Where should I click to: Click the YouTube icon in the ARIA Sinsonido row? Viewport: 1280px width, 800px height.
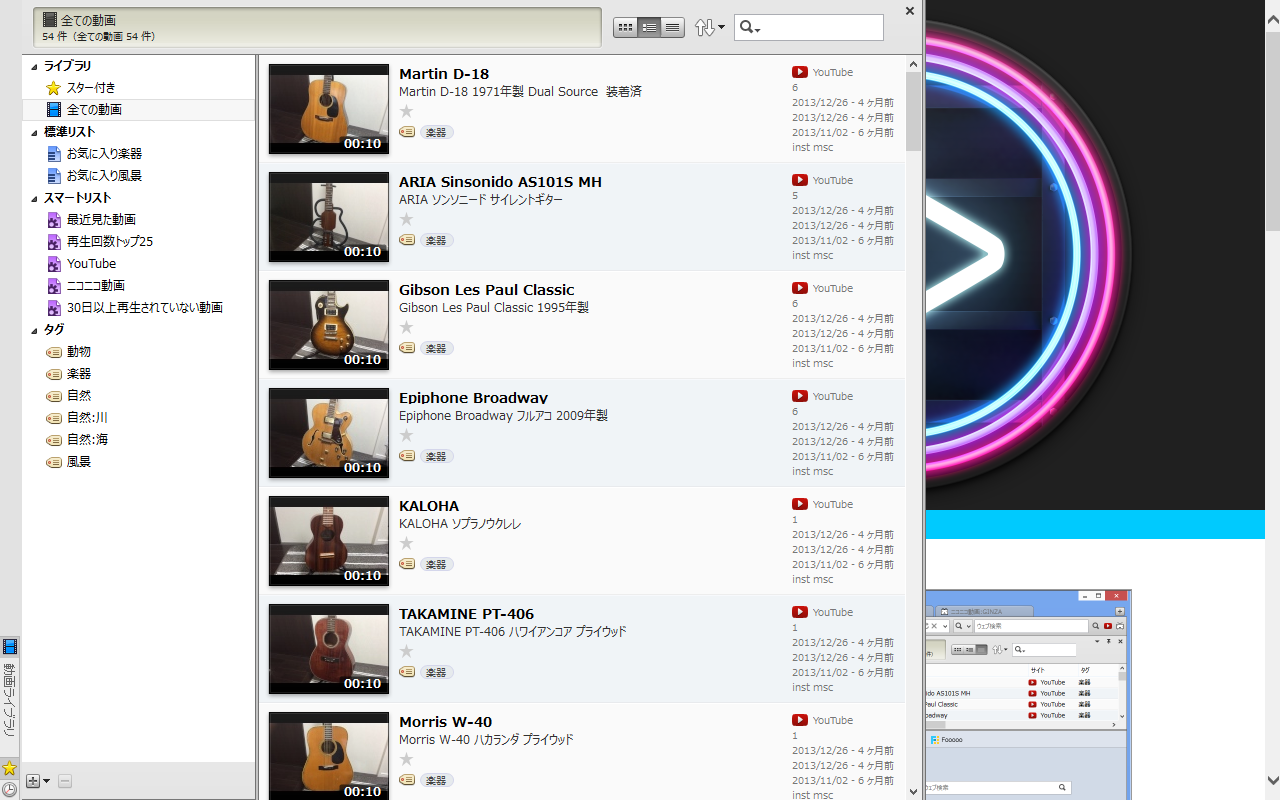800,180
